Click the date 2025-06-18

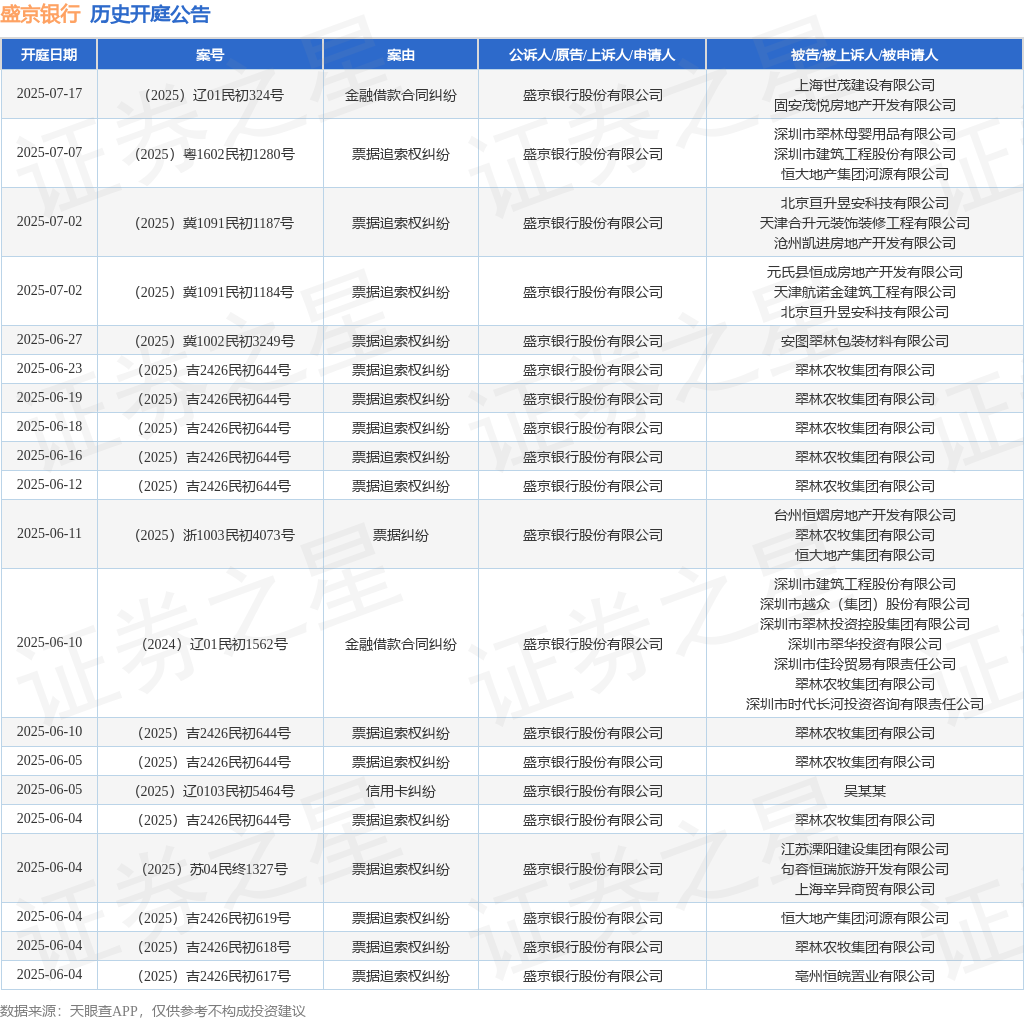[49, 426]
